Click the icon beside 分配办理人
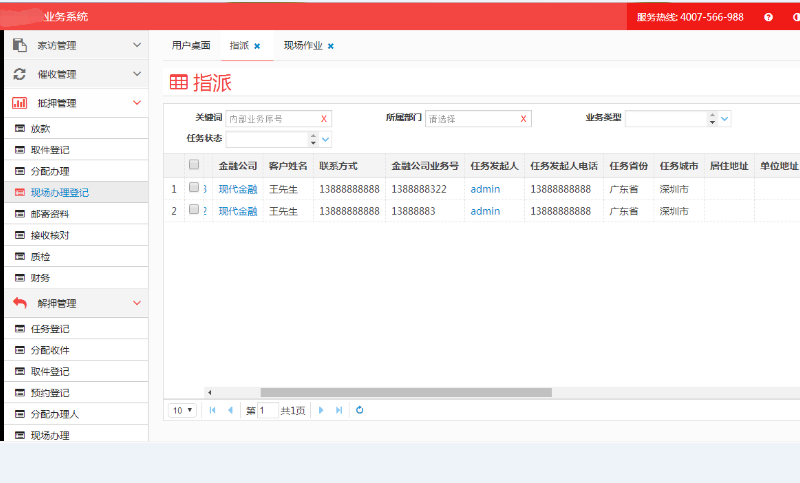This screenshot has height=483, width=800. coord(20,414)
